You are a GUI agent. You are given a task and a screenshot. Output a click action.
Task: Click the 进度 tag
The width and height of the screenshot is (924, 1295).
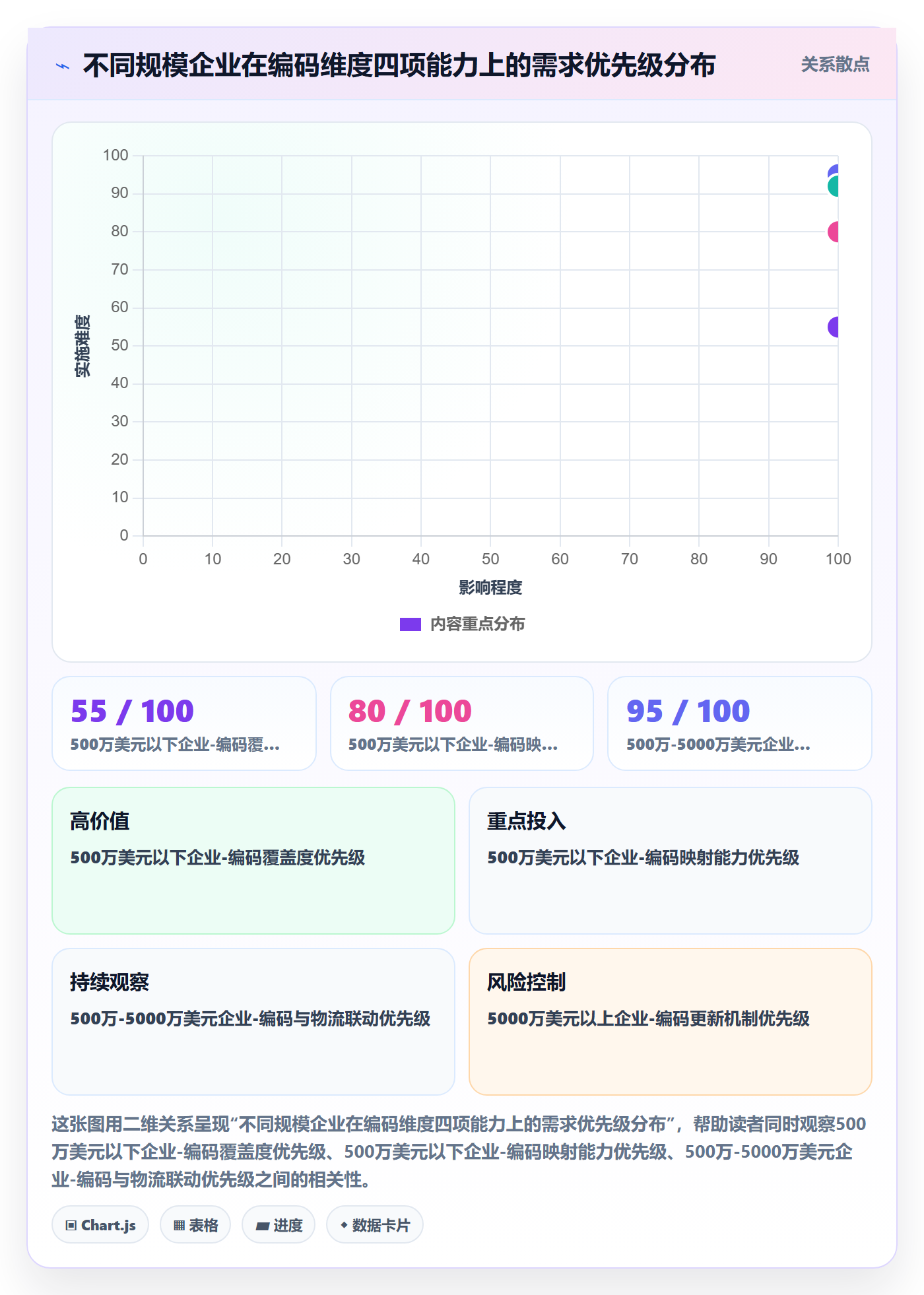279,1225
